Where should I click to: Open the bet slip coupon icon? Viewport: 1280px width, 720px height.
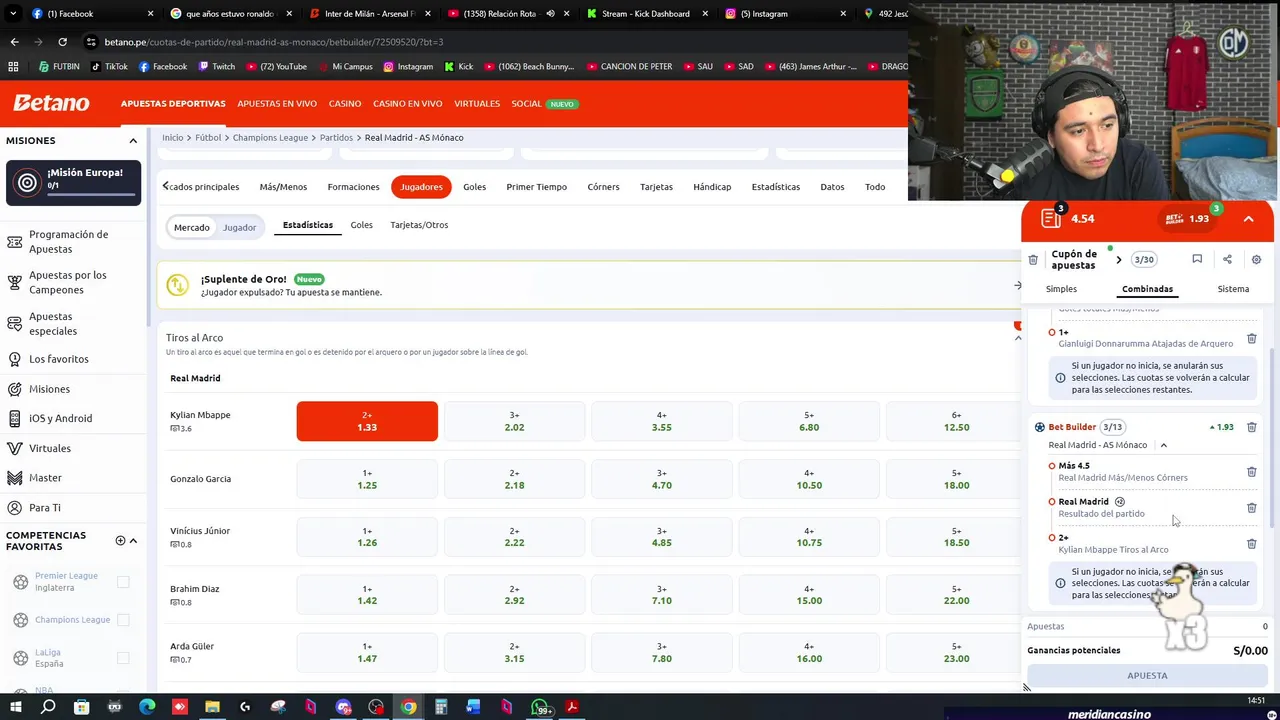click(1051, 218)
